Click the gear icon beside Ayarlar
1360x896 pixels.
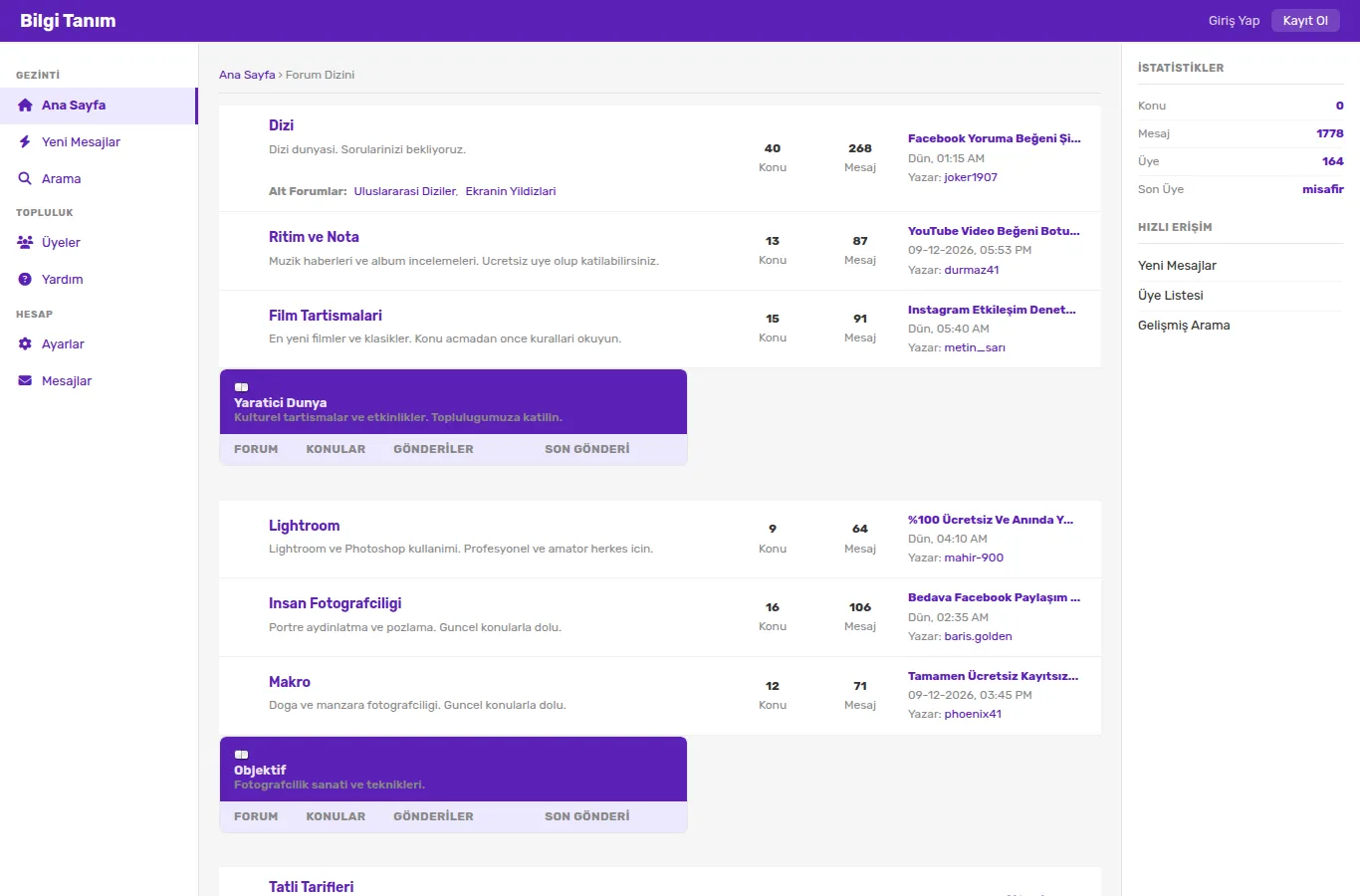pyautogui.click(x=25, y=344)
